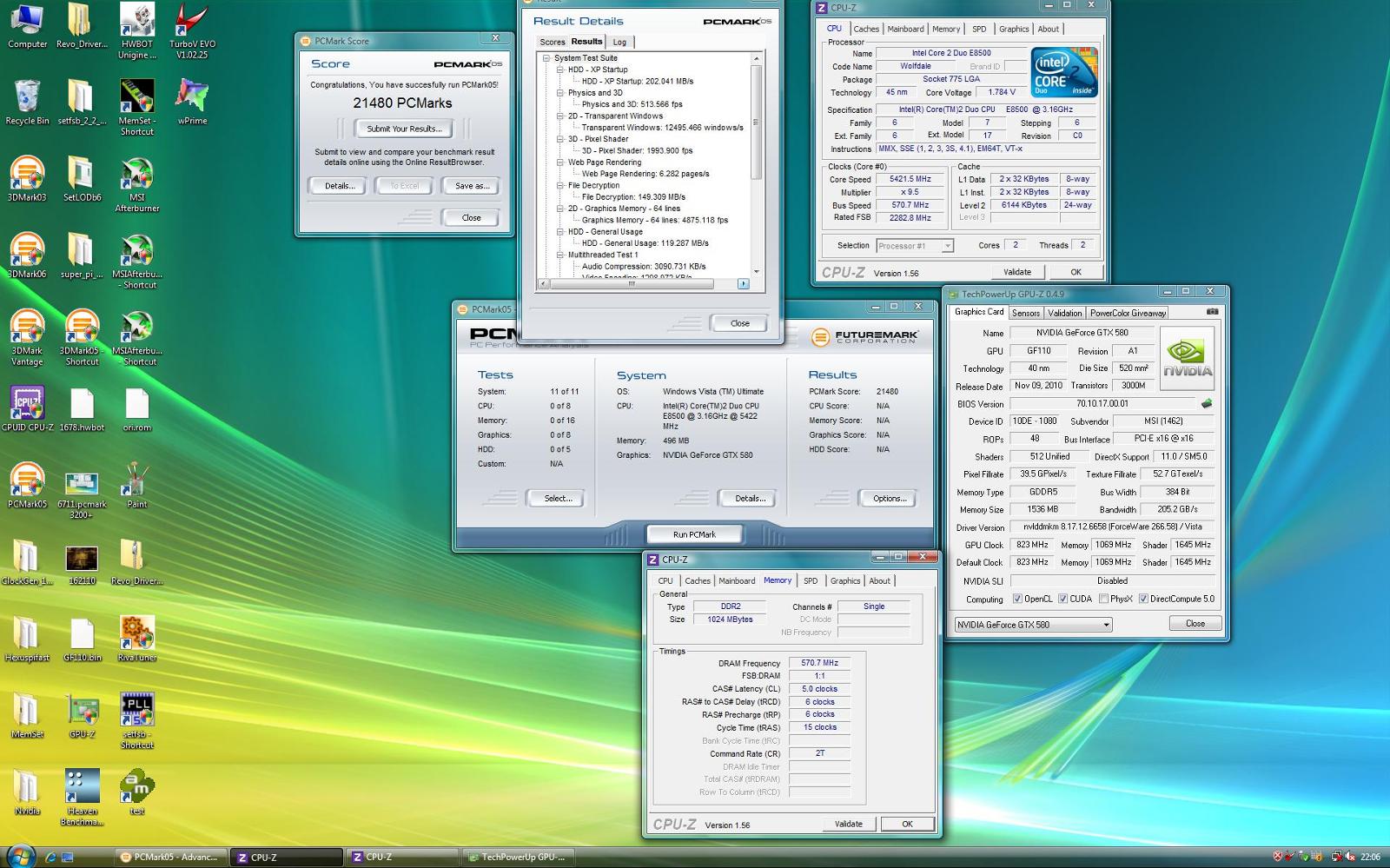Collapse the HDD - XP Startup node
1390x868 pixels.
tap(560, 70)
